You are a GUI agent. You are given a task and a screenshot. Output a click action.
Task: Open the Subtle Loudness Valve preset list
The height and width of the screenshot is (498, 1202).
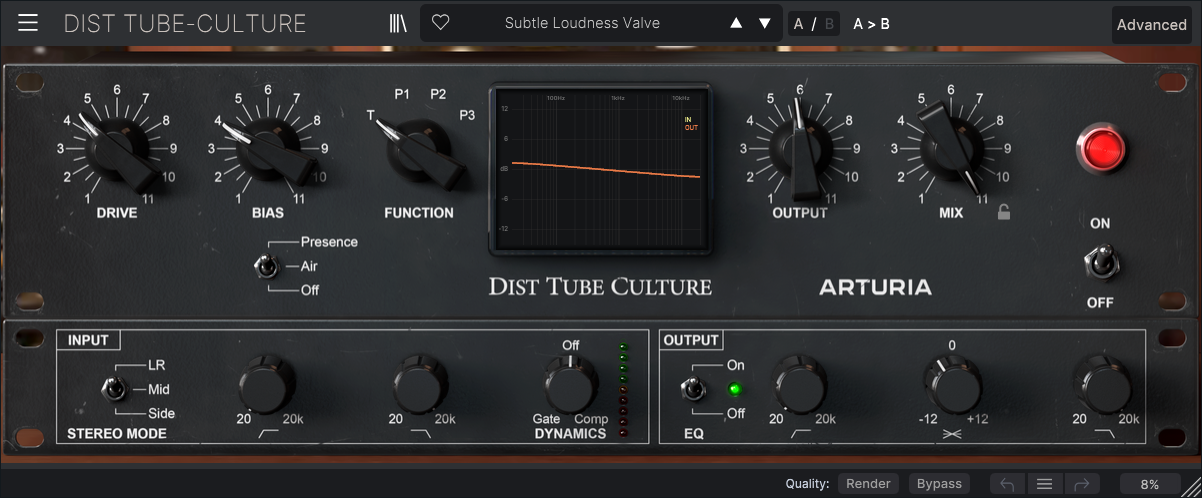tap(582, 23)
